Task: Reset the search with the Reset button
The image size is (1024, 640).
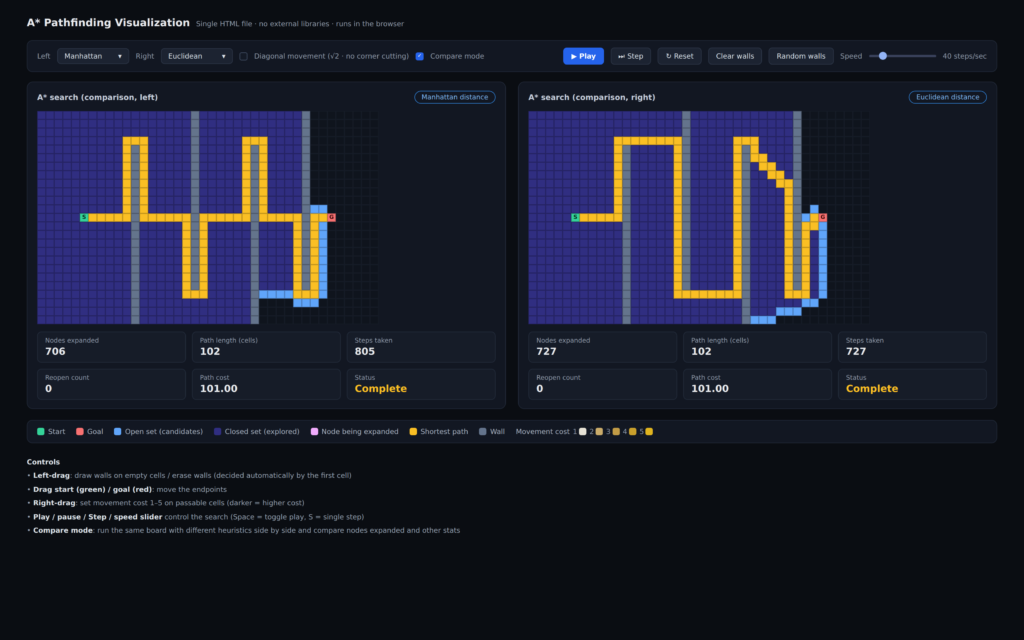Action: (679, 56)
